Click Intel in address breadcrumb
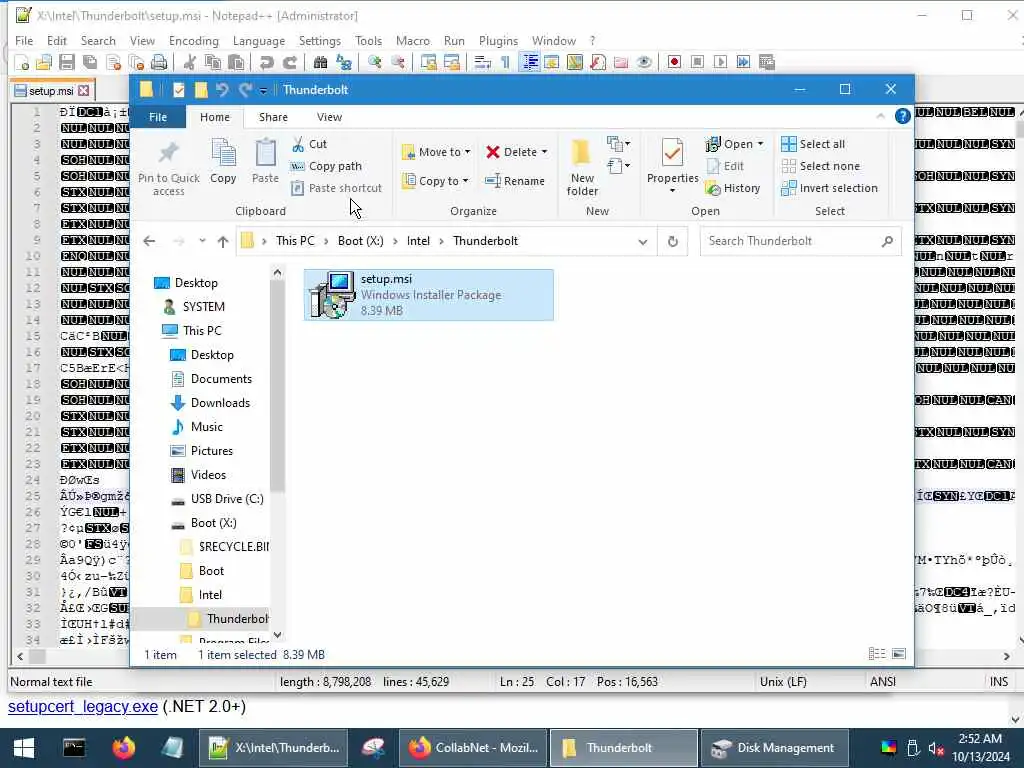Screen dimensions: 1024x768 pyautogui.click(x=418, y=241)
